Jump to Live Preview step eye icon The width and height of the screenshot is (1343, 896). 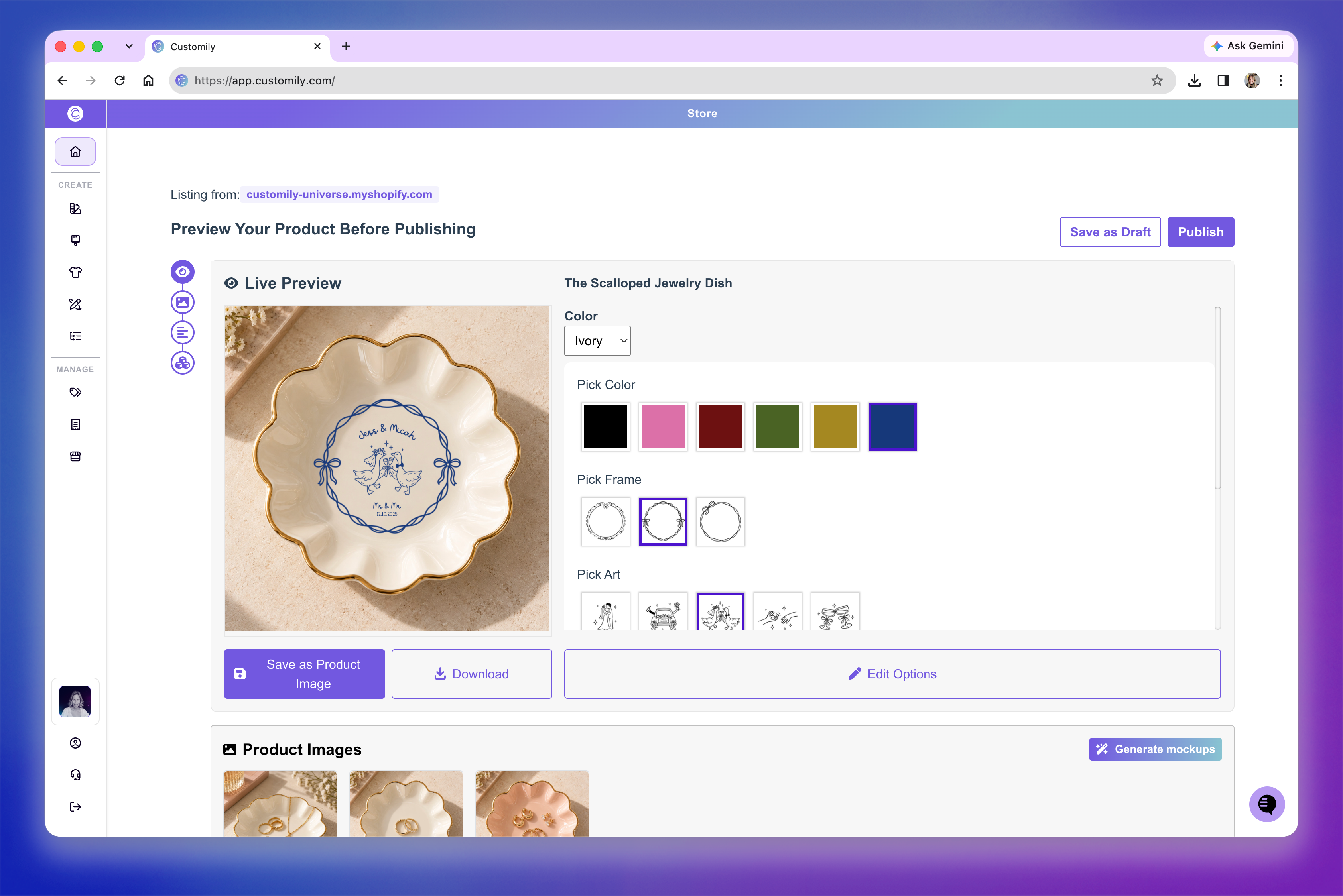click(x=182, y=272)
